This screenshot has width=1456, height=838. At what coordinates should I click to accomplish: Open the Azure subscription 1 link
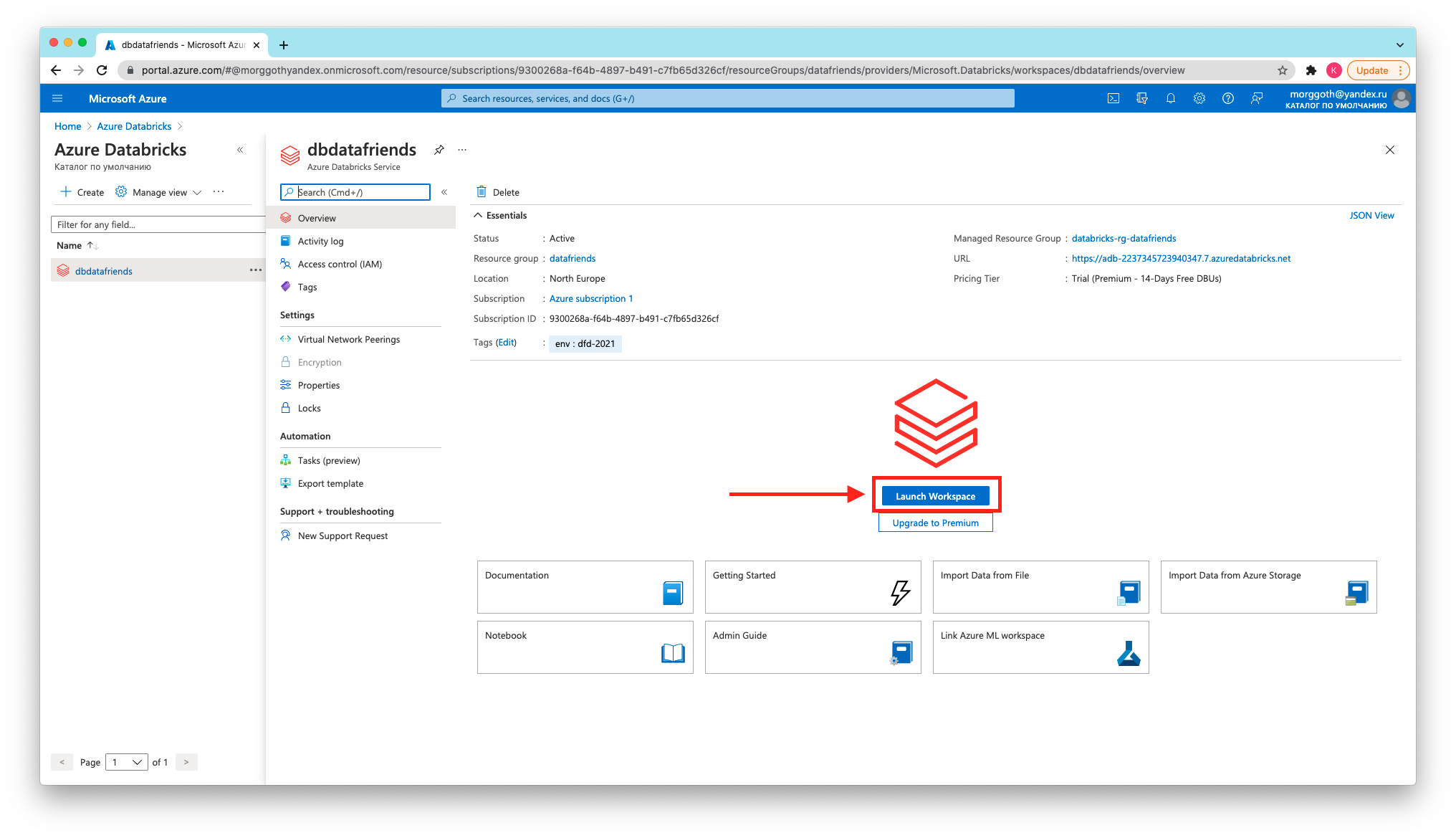click(x=591, y=298)
